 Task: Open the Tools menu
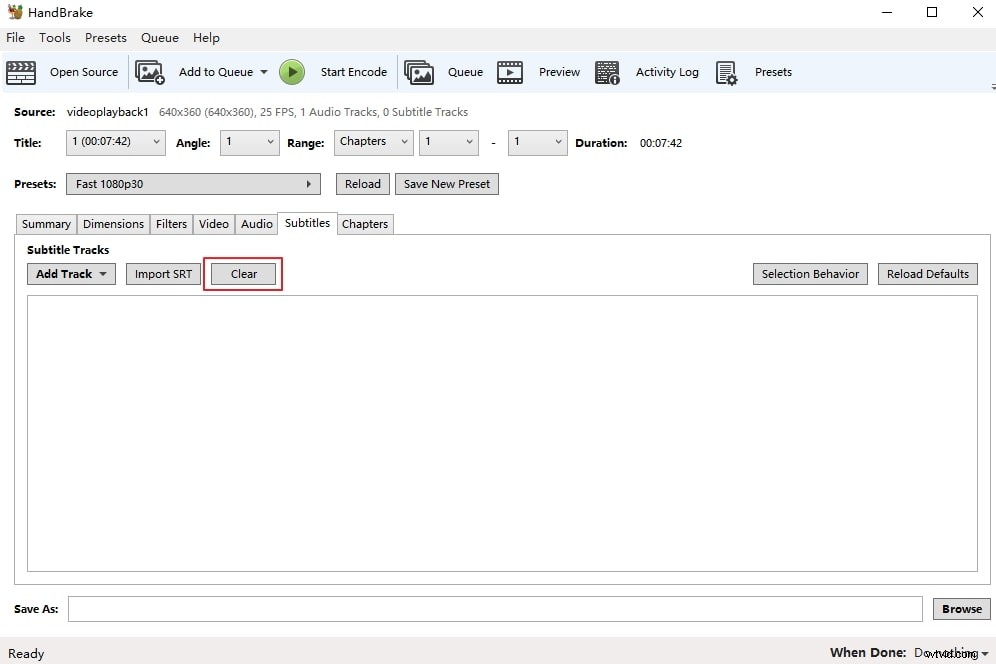54,37
